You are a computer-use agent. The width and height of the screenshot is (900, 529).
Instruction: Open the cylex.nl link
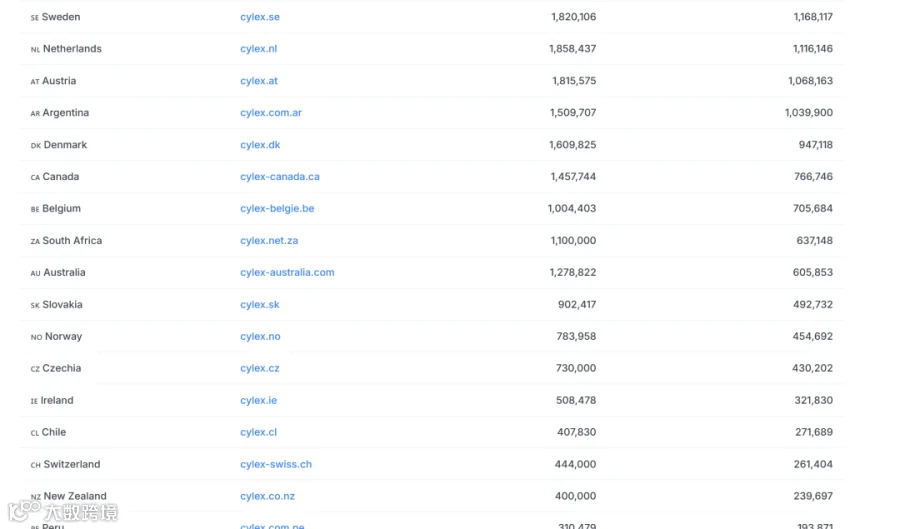pyautogui.click(x=258, y=49)
